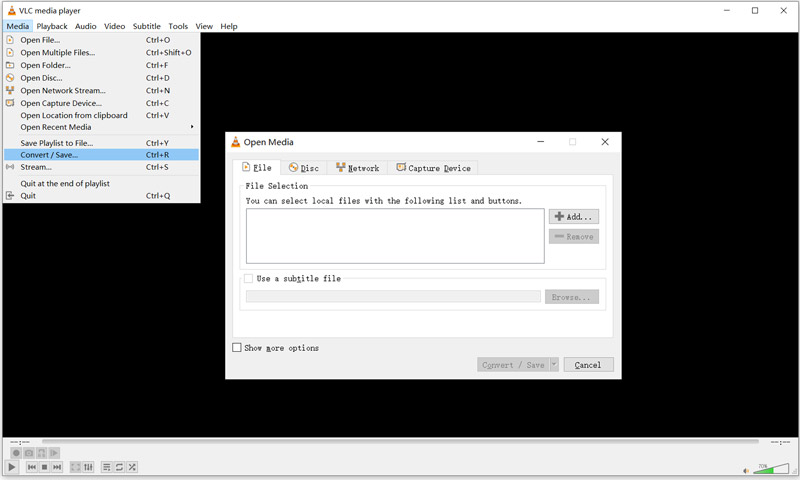
Task: Select Convert / Save menu entry
Action: pos(101,155)
